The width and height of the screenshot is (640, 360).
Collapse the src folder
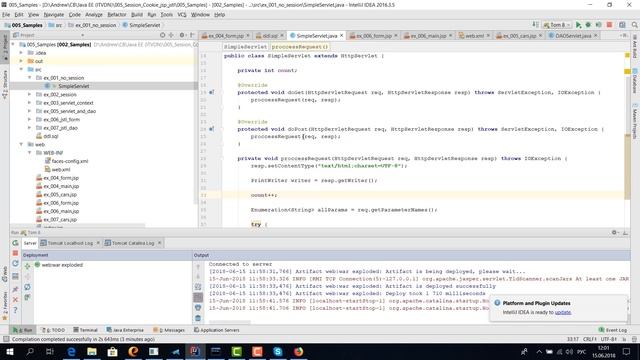coord(21,69)
